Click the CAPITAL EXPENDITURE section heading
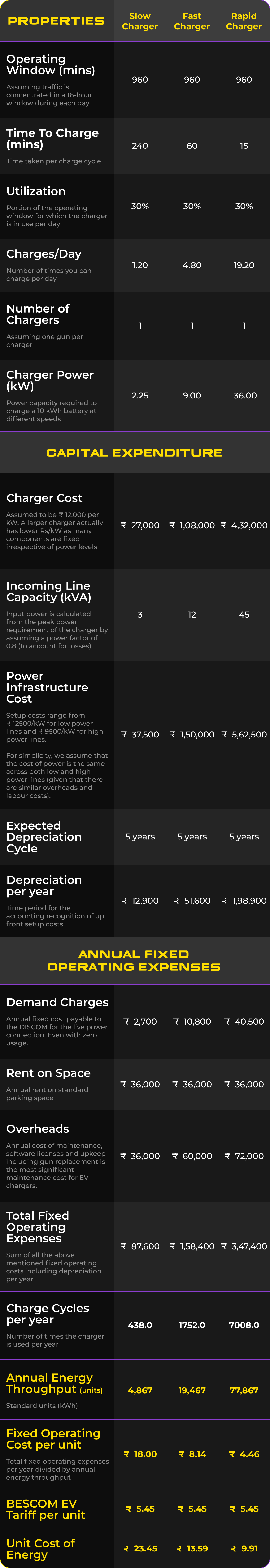The width and height of the screenshot is (270, 1568). [x=134, y=453]
